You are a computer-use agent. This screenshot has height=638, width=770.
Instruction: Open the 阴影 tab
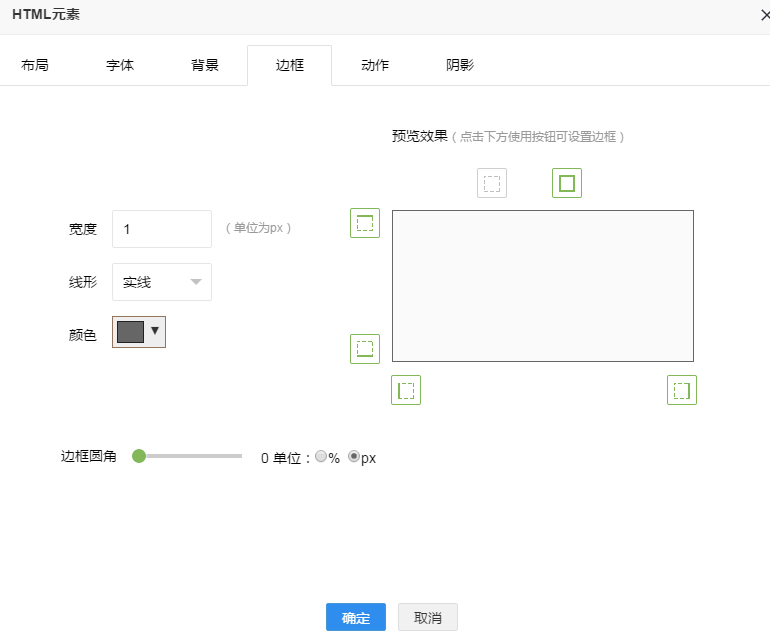(460, 65)
